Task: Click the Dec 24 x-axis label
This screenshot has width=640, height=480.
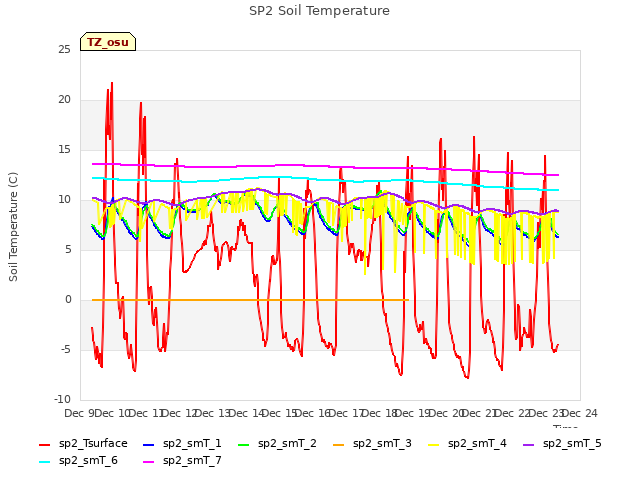Action: pyautogui.click(x=580, y=413)
